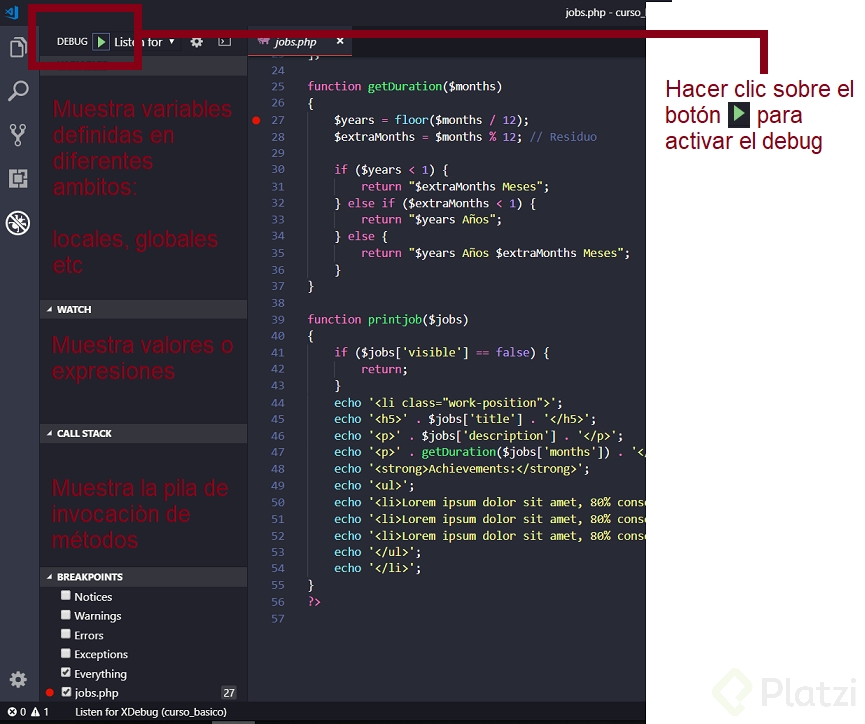865x724 pixels.
Task: Open the Source Control view icon
Action: coord(18,135)
